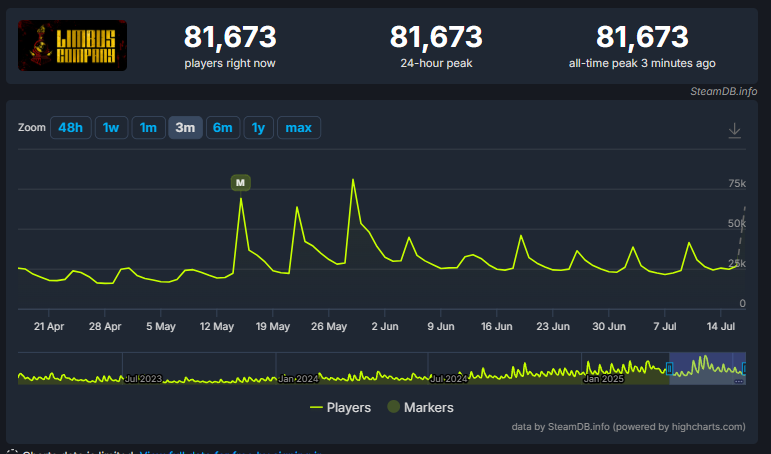
Task: Click Jul 2024 in the navigator
Action: (x=448, y=379)
